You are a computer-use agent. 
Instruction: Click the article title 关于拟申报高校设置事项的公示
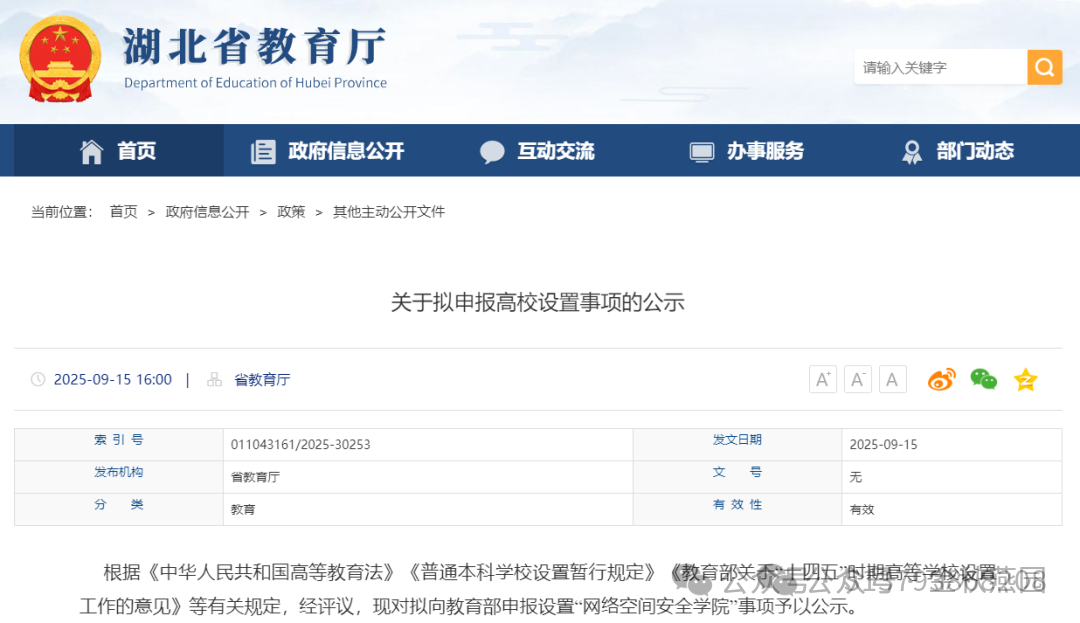[x=537, y=302]
